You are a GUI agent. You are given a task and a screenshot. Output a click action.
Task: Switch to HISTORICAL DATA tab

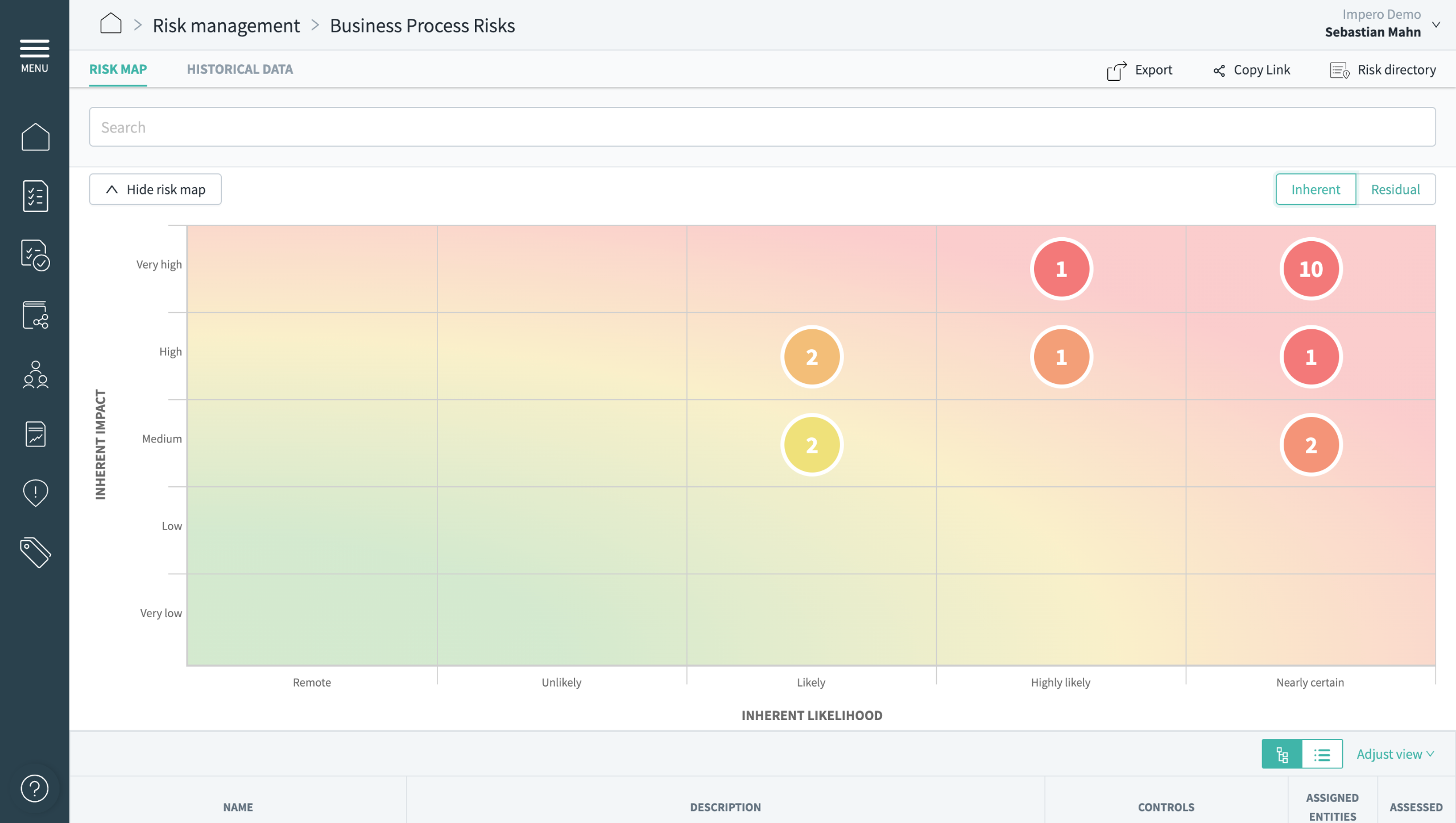pyautogui.click(x=239, y=69)
